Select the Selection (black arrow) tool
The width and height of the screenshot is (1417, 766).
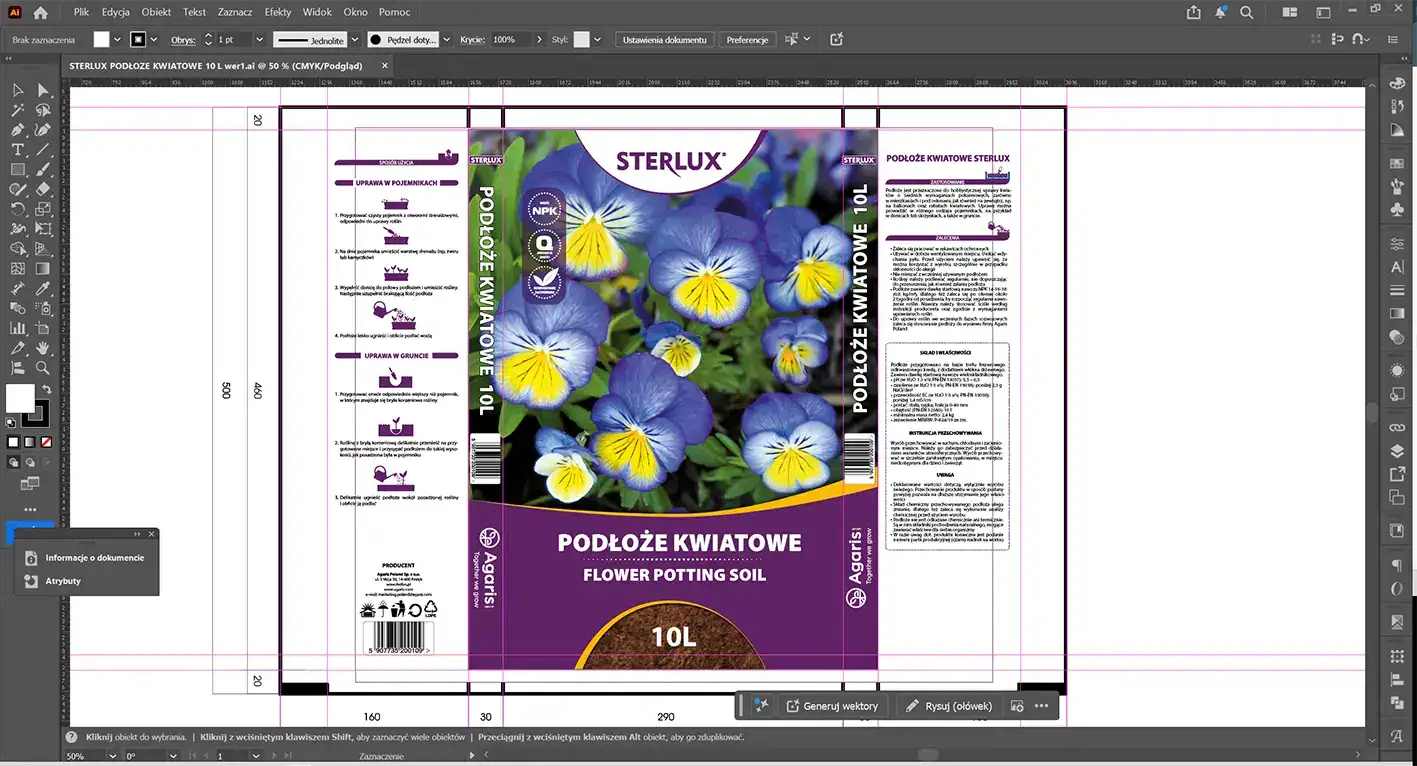pos(18,90)
